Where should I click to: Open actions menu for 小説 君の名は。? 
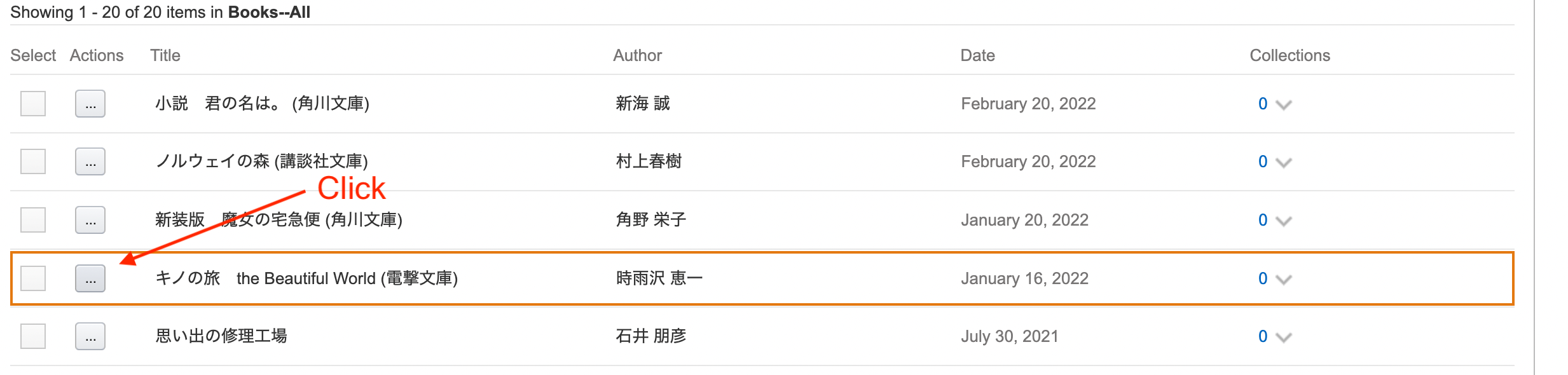[x=90, y=104]
